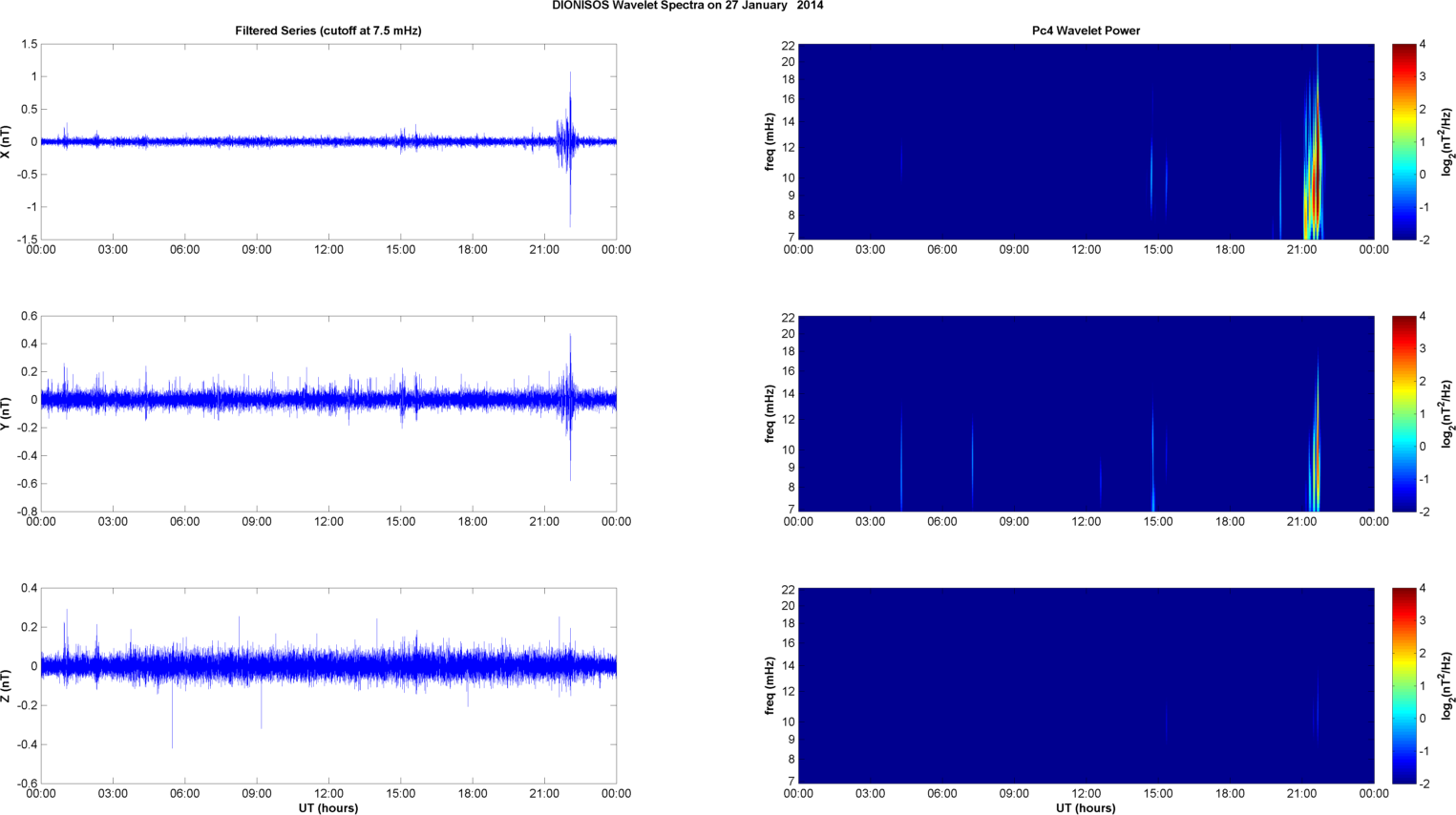Click the '0' tick on Y colorbar
Image resolution: width=1456 pixels, height=815 pixels.
pos(1423,447)
